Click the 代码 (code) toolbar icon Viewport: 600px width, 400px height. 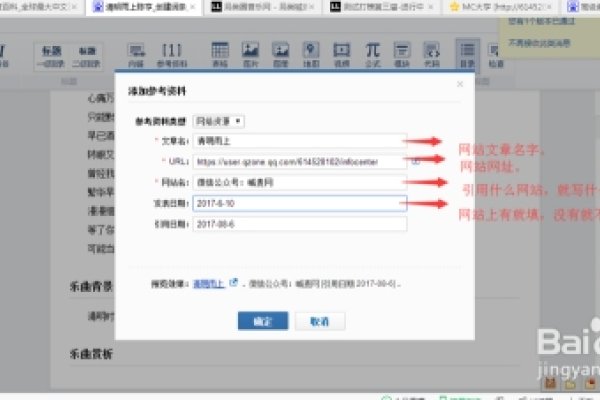pos(432,53)
